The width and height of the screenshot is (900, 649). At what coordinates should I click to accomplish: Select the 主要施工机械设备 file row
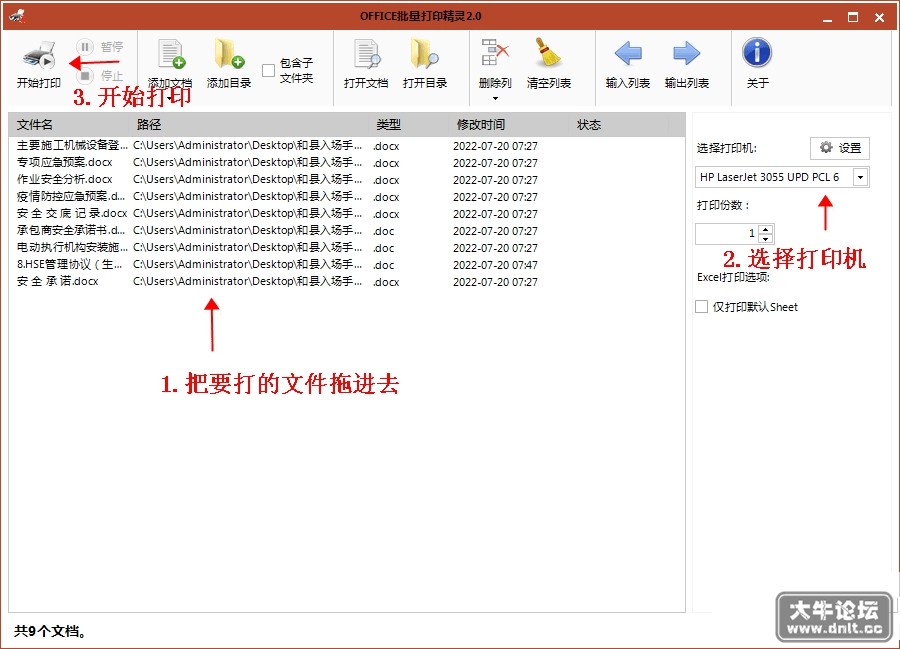pyautogui.click(x=347, y=146)
